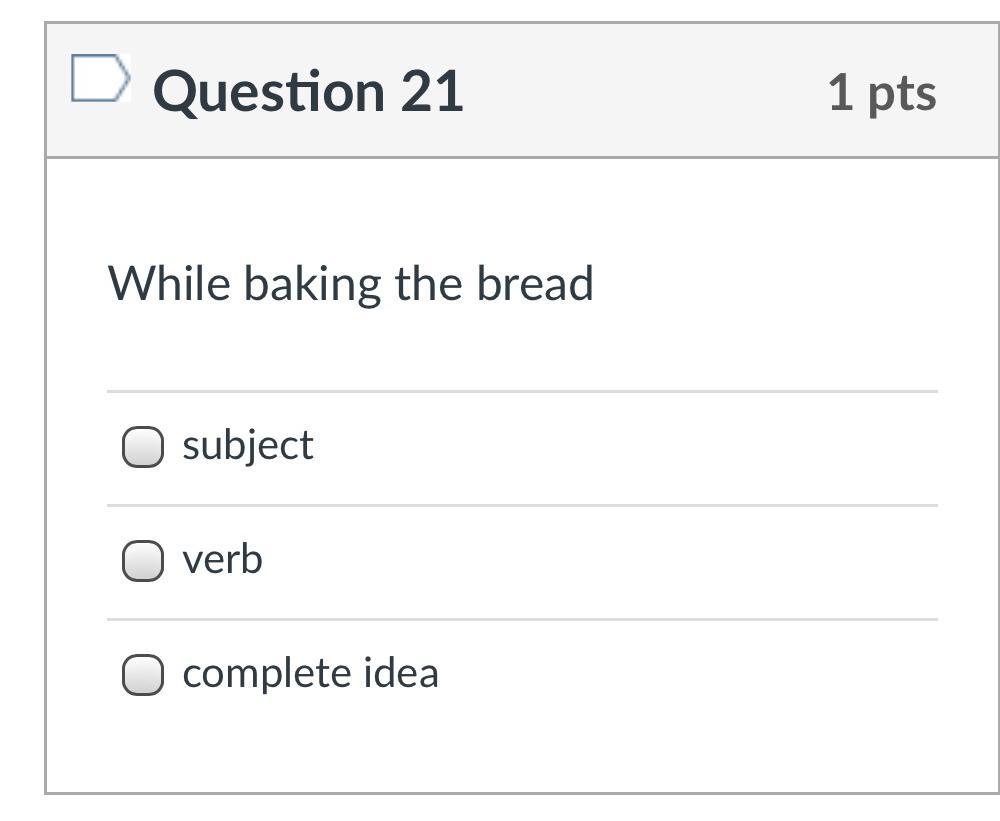The image size is (1000, 821).
Task: Flag Question 21 for review
Action: pyautogui.click(x=100, y=79)
